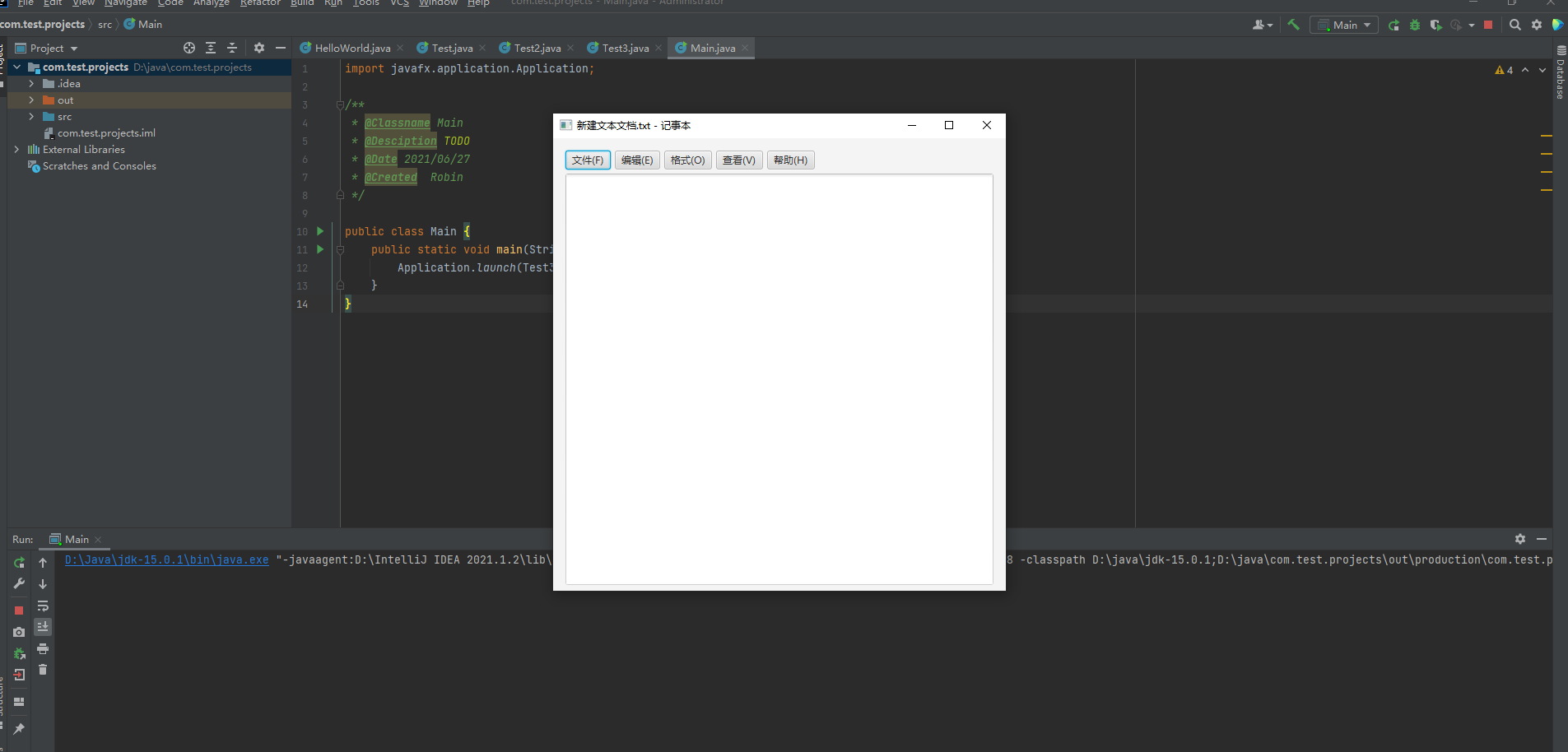Image resolution: width=1568 pixels, height=752 pixels.
Task: Open 文件(F) menu in notepad window
Action: coord(588,160)
